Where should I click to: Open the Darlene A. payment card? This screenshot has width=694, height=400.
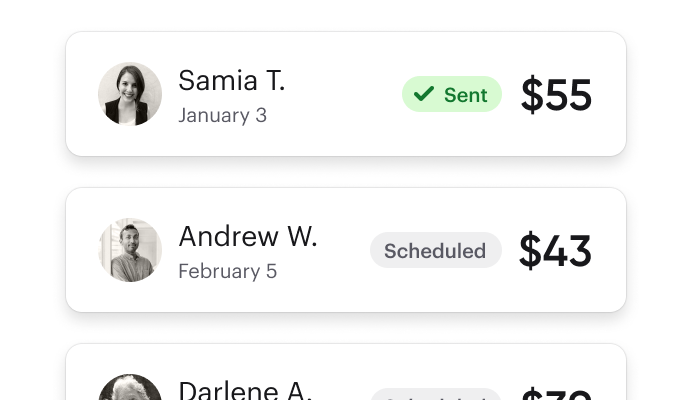tap(346, 372)
